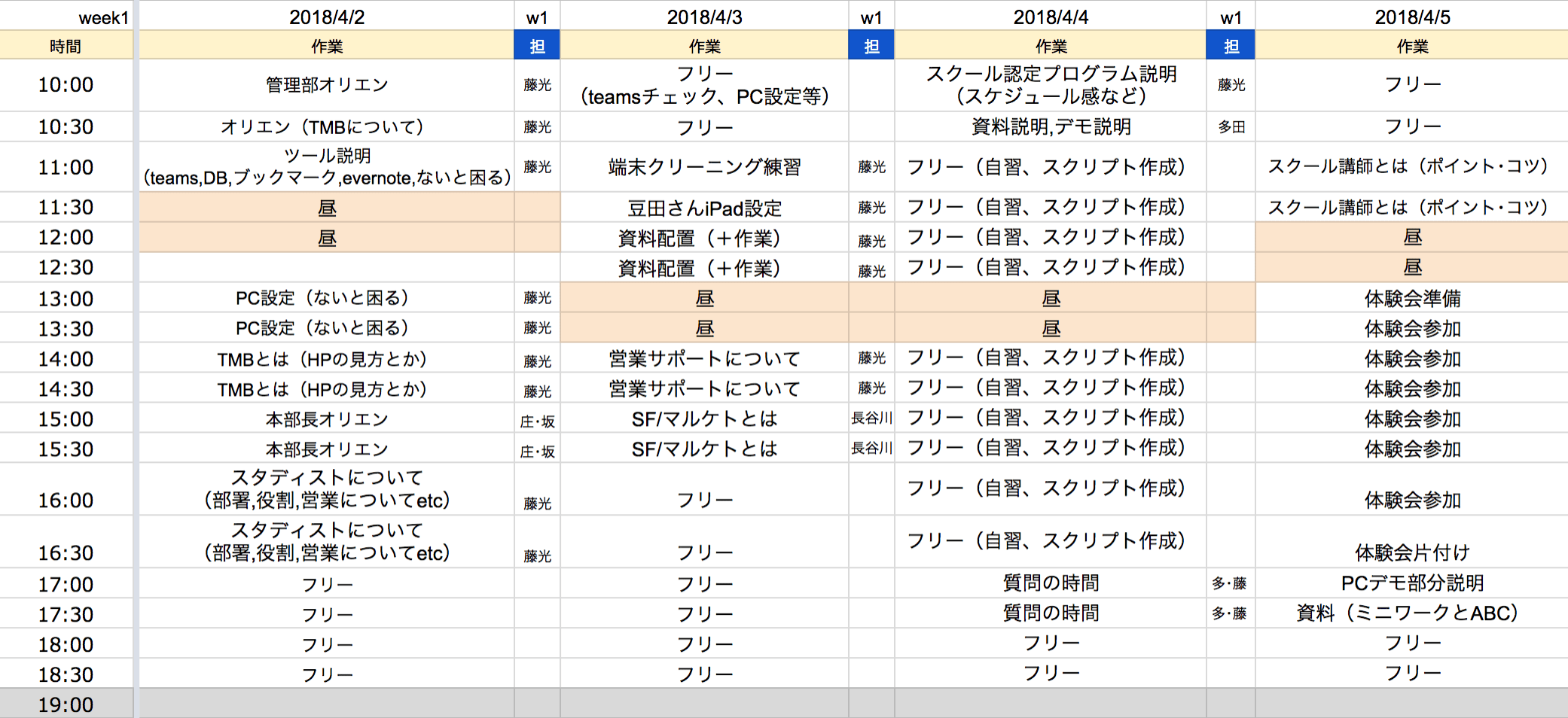Select the 管理部オリエン cell
The width and height of the screenshot is (1568, 718).
coord(327,85)
